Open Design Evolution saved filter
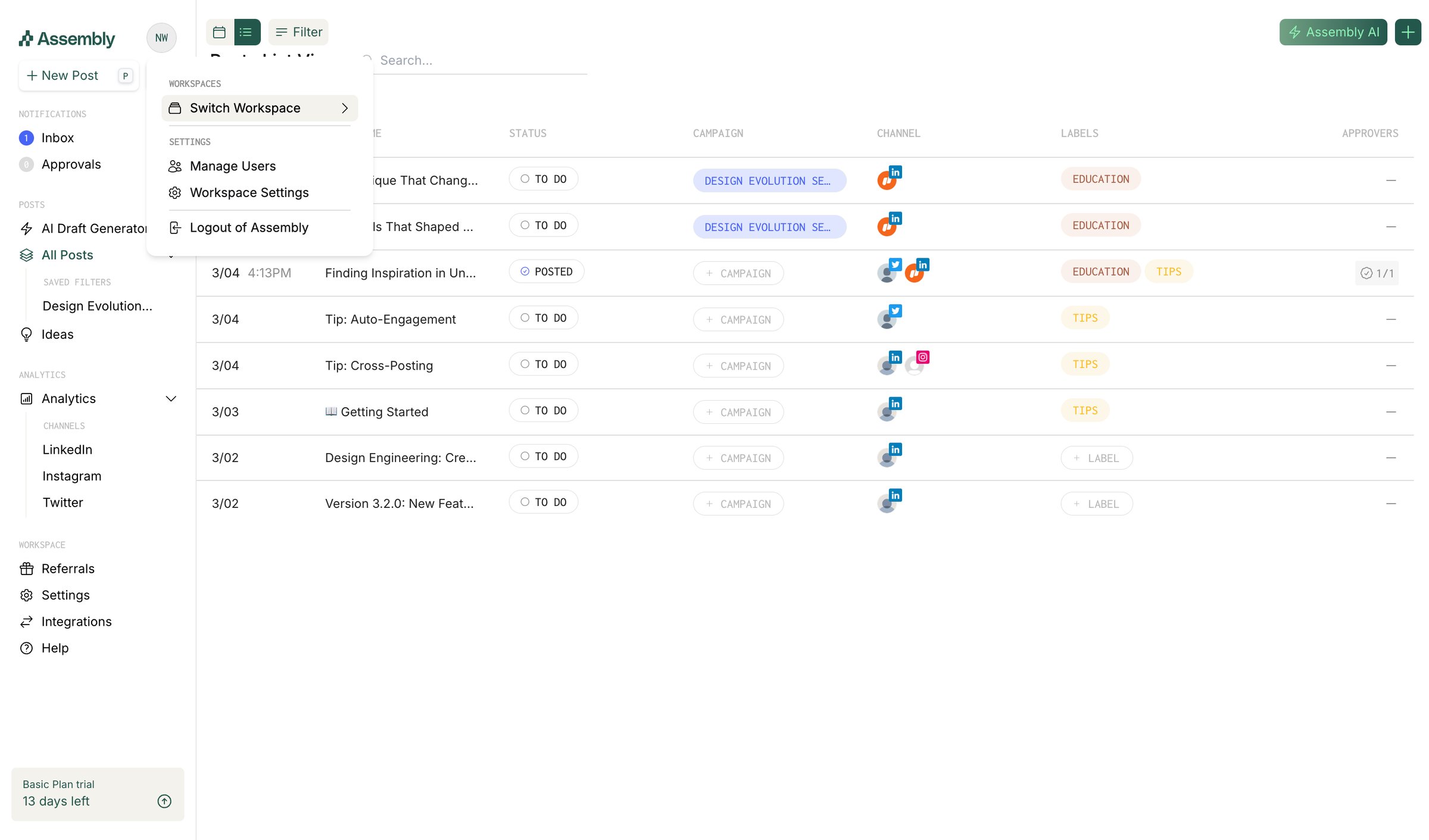Viewport: 1429px width, 840px height. pos(97,306)
